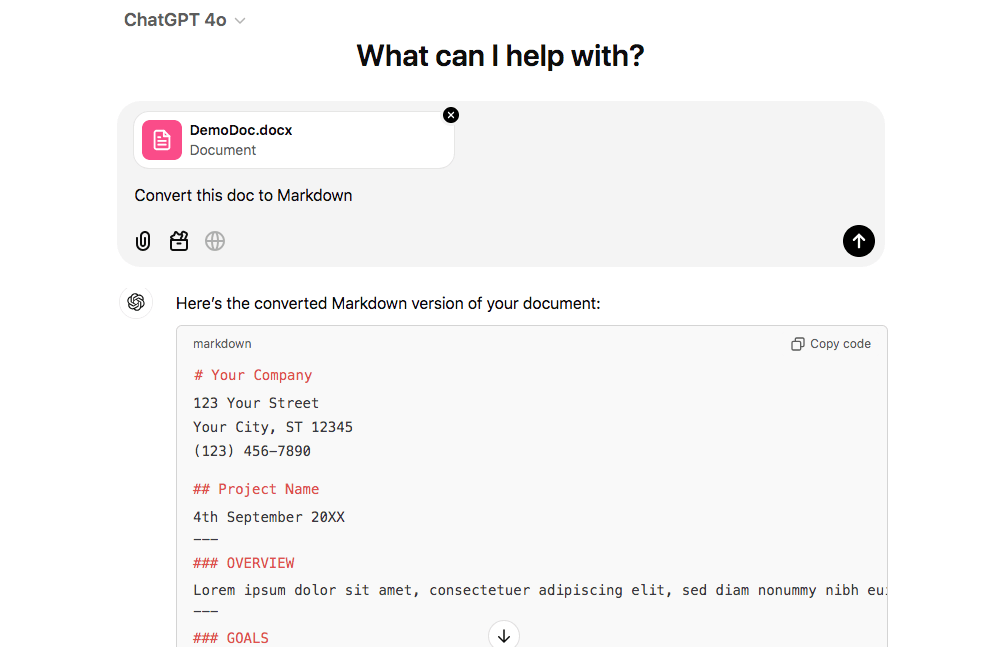
Task: Click the 'What can I help with?' heading
Action: [x=500, y=56]
